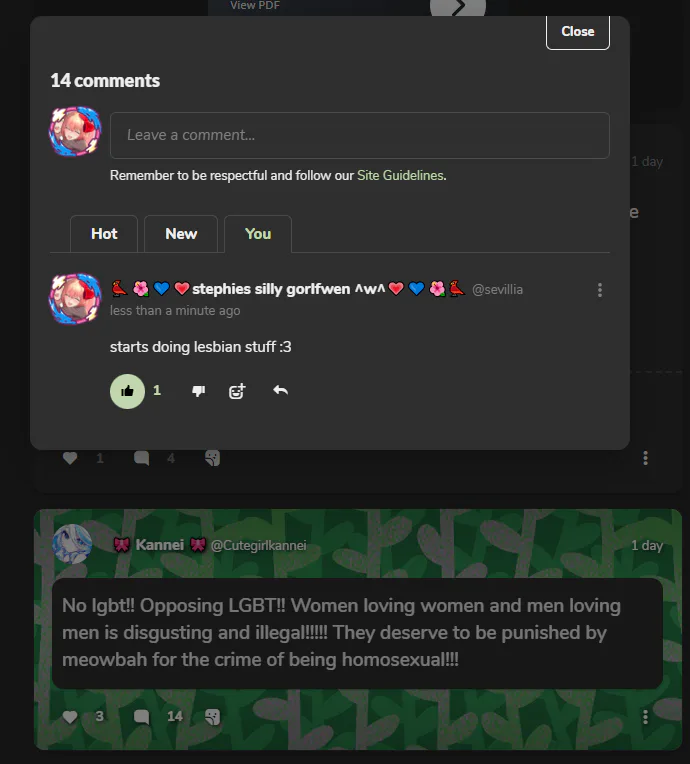This screenshot has height=764, width=690.
Task: Click the @Cutegirlkannei handle
Action: tap(258, 546)
